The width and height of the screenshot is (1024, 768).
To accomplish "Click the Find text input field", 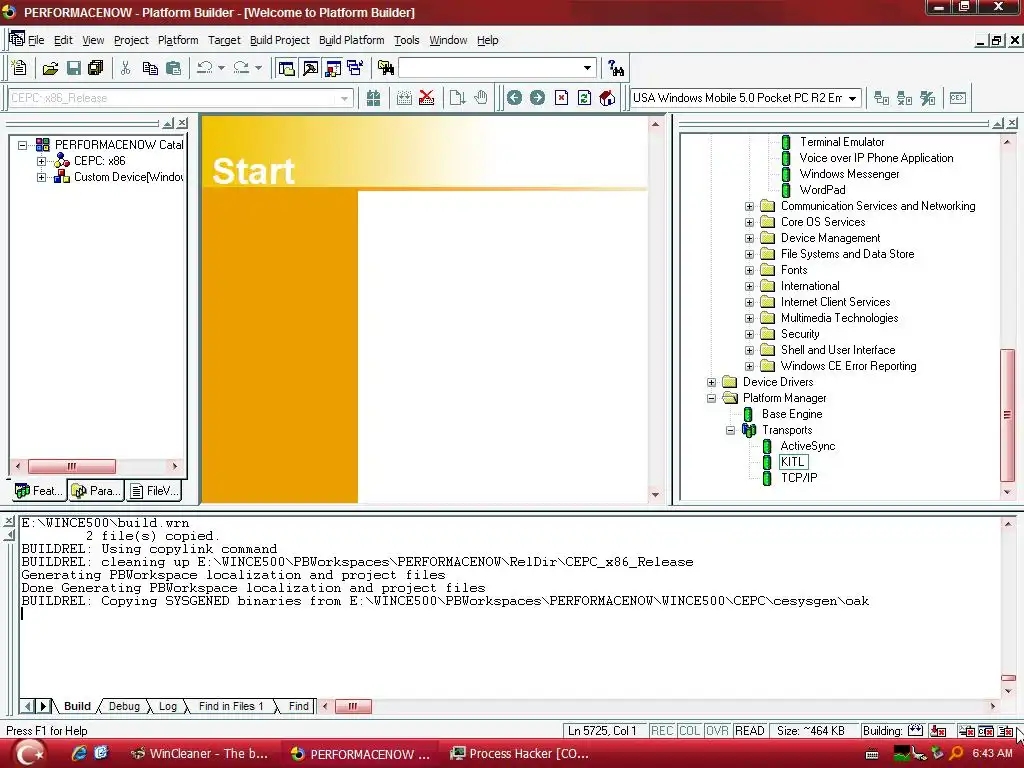I will [x=490, y=68].
